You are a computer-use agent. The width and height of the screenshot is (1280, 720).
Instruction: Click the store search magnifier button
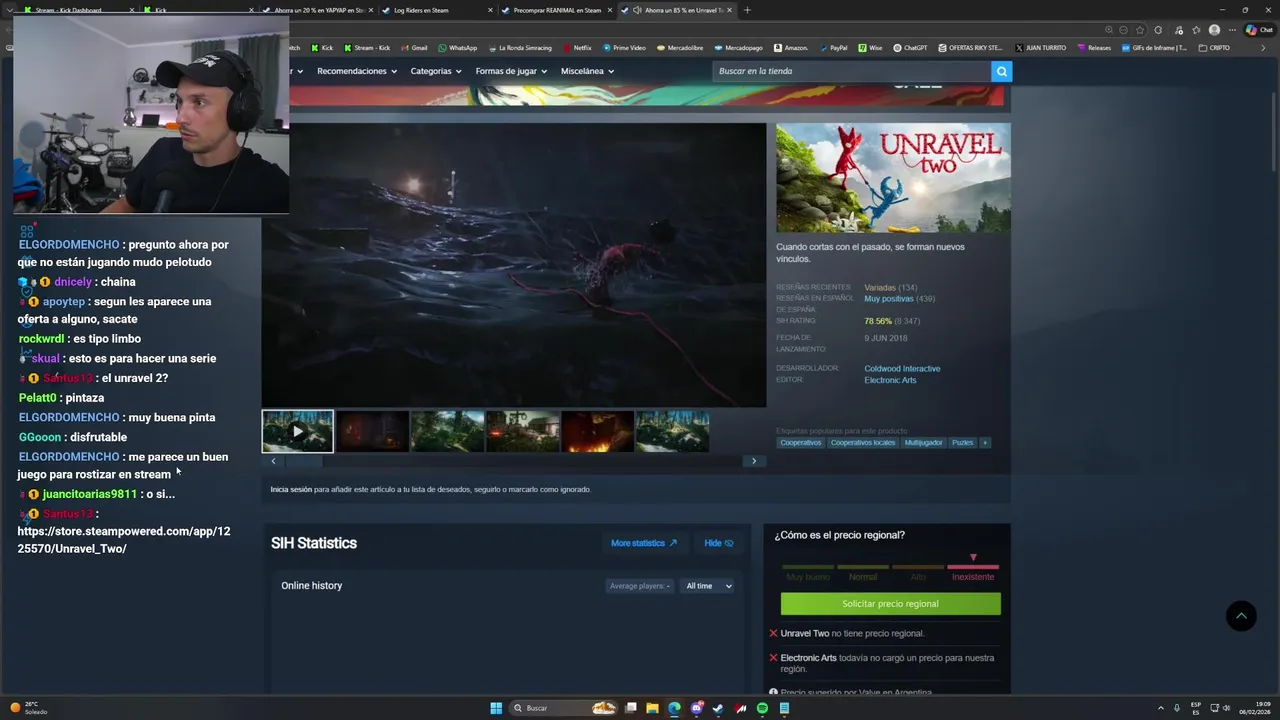1001,71
